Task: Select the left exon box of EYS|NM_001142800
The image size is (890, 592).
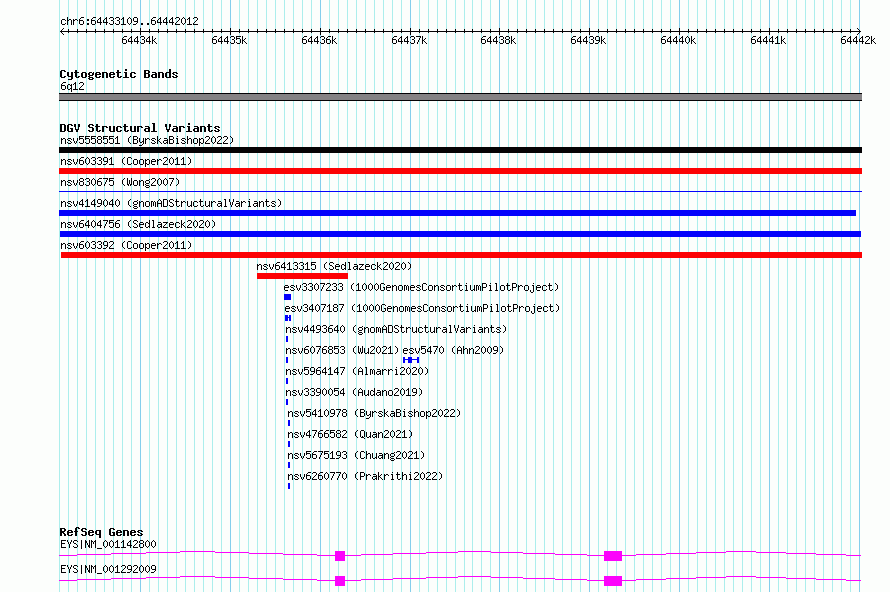Action: [x=340, y=556]
